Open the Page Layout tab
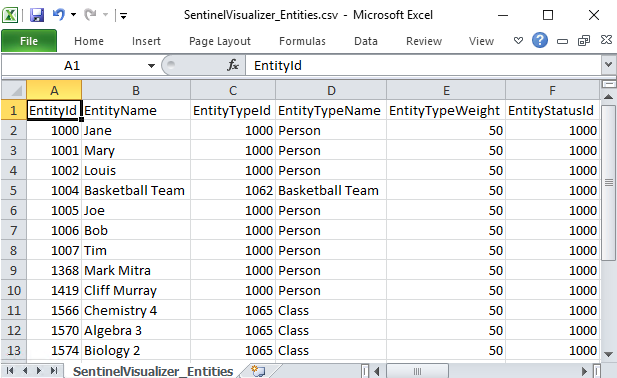The height and width of the screenshot is (378, 617). (x=220, y=41)
